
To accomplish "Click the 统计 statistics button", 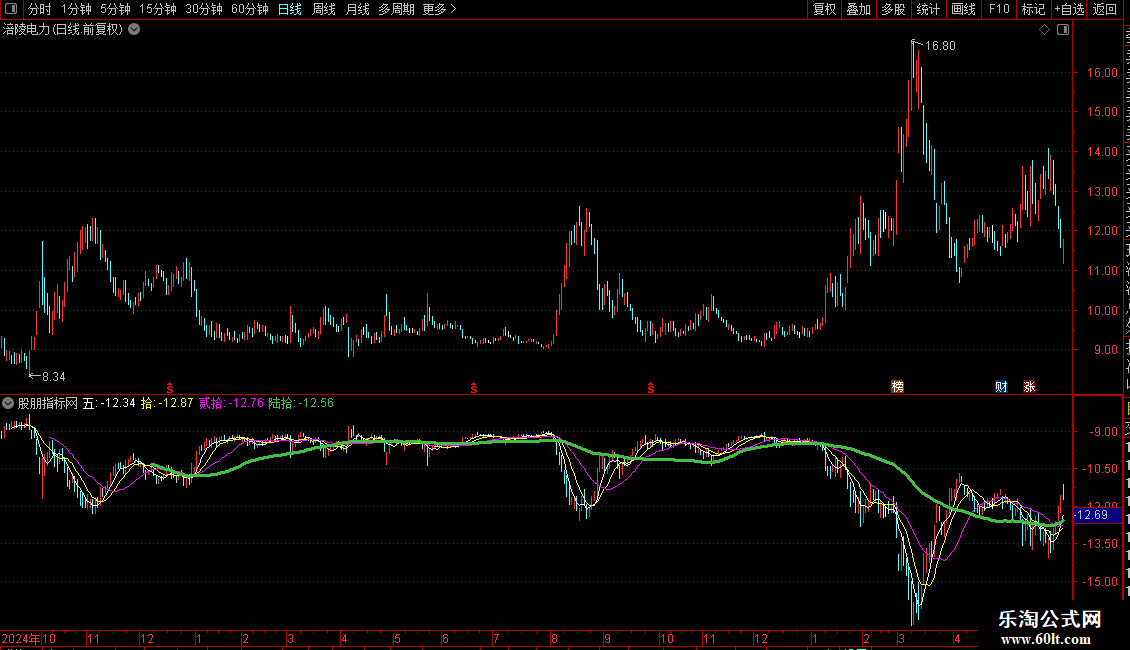I will [x=927, y=9].
